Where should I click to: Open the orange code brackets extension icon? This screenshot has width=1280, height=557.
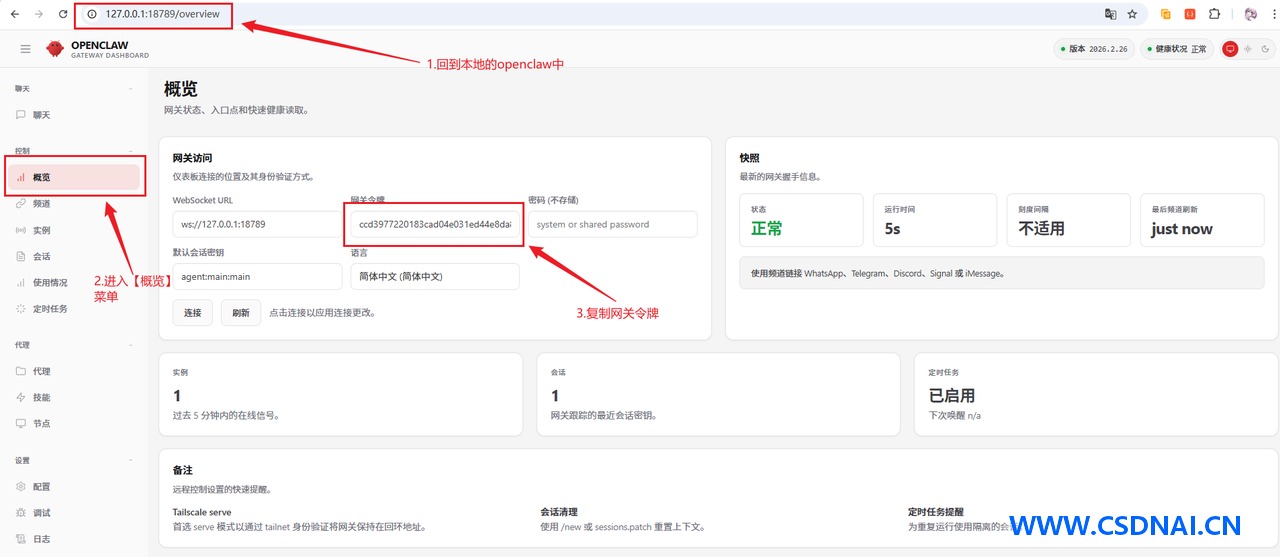(x=1190, y=15)
